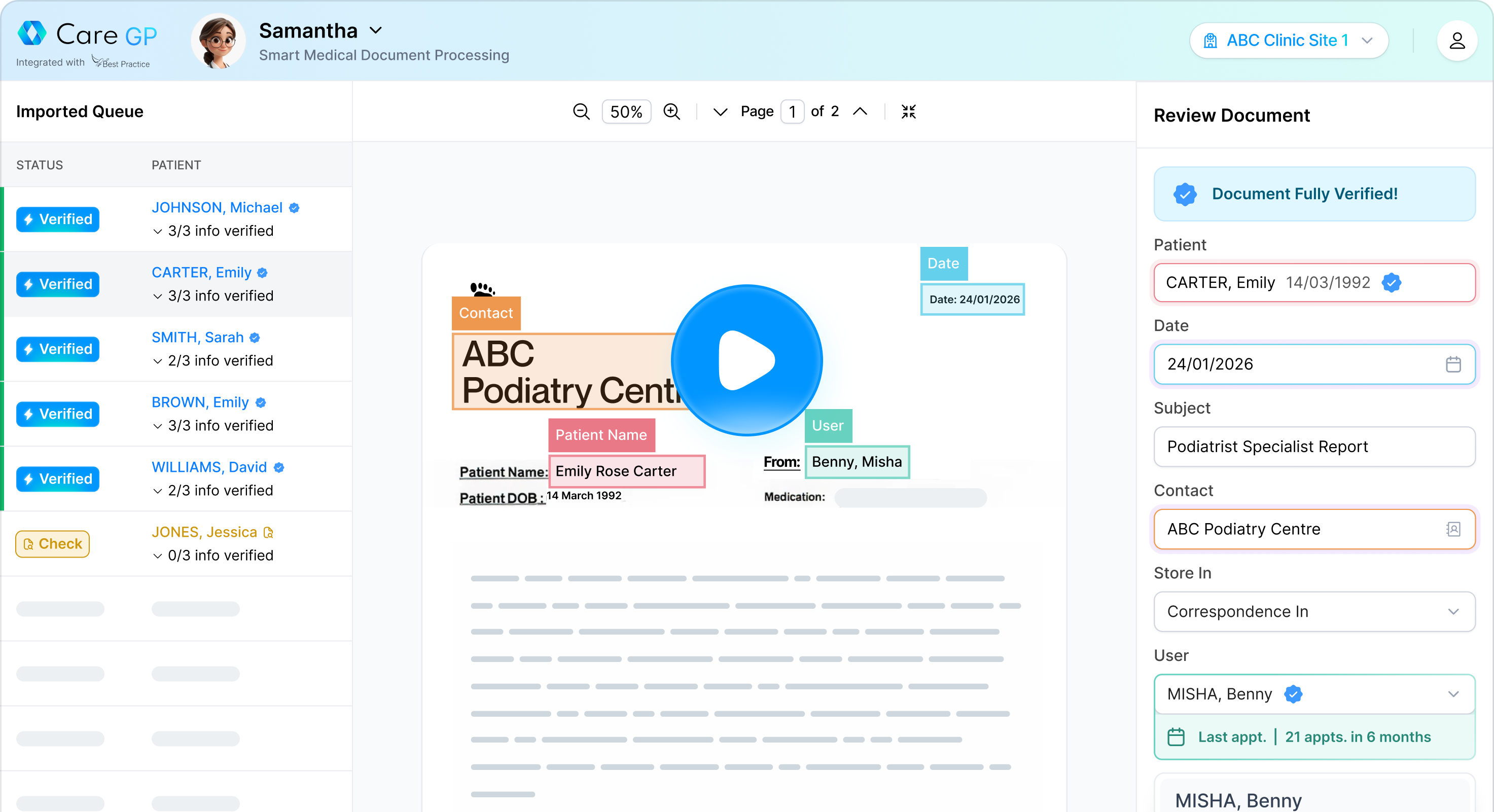Expand the MISHA, Benny user dropdown
The image size is (1494, 812).
(1453, 694)
